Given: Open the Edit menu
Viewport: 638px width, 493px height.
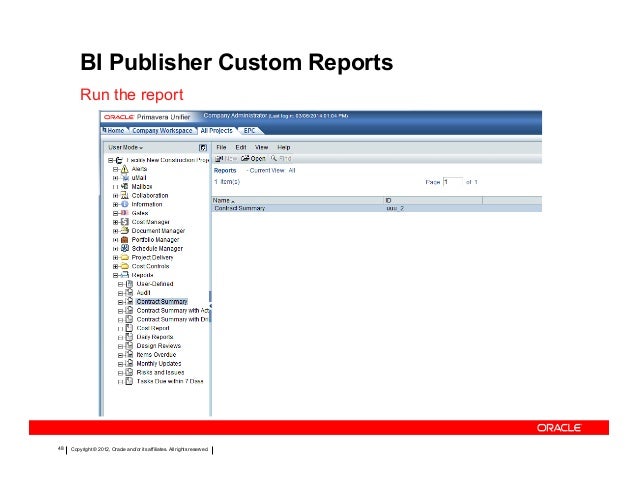Looking at the screenshot, I should (x=241, y=147).
